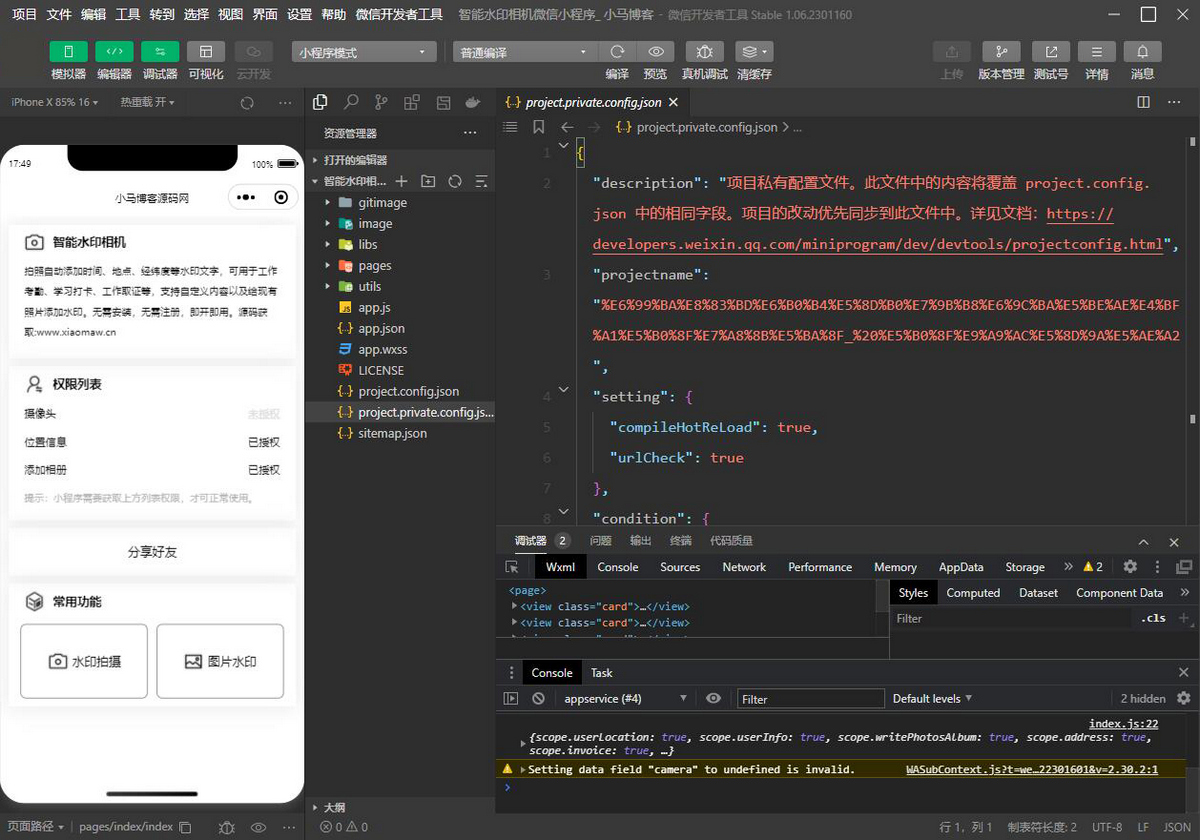Open the Mini Program mode (小程序模式) dropdown
Screen dimensions: 1200x840
[x=364, y=52]
